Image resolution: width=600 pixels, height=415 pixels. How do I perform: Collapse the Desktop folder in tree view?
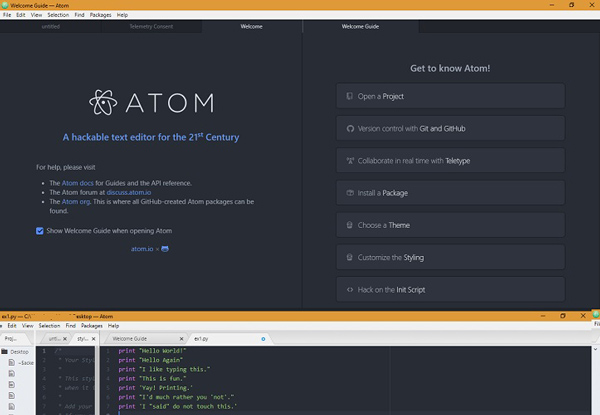[x=5, y=352]
